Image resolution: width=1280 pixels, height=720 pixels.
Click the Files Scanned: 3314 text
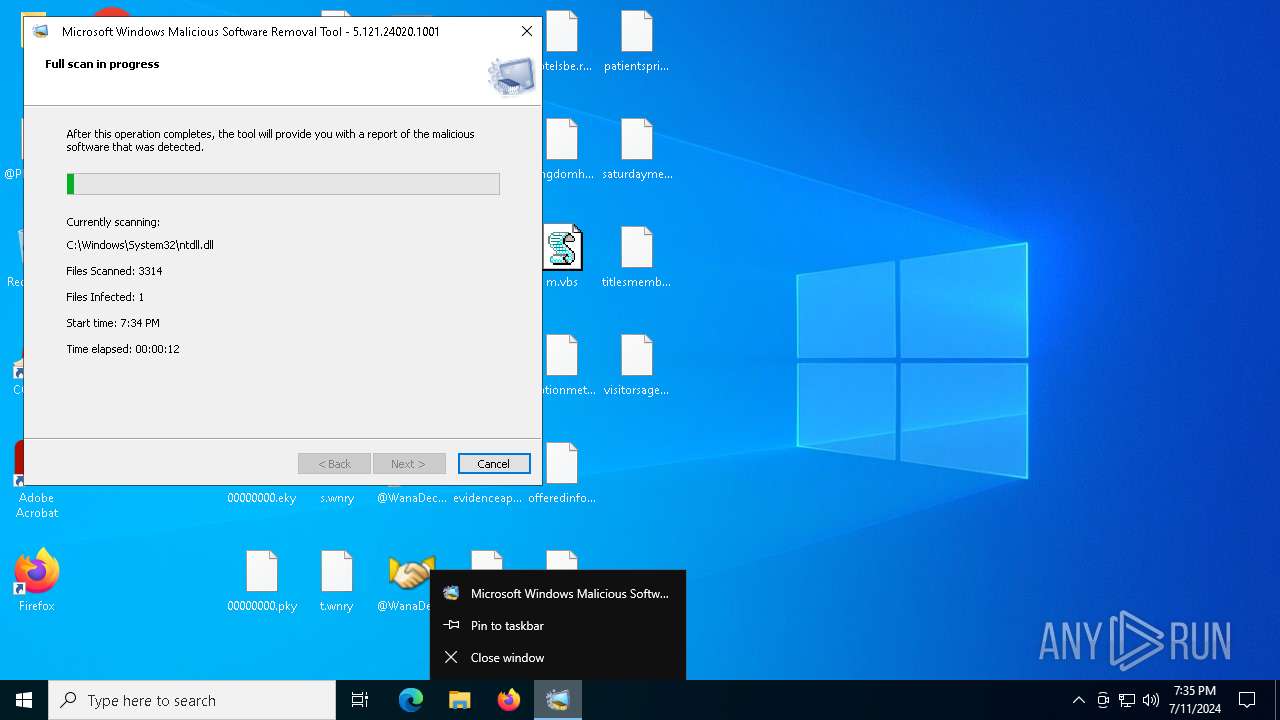click(114, 271)
